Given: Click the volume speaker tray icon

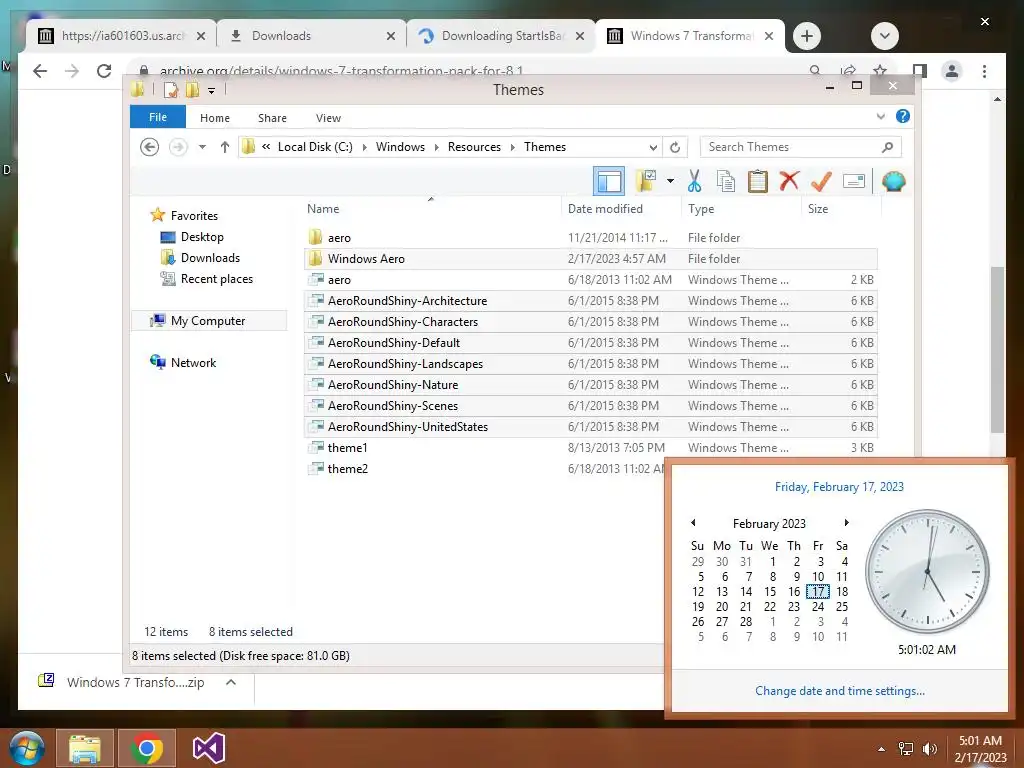Looking at the screenshot, I should 929,748.
